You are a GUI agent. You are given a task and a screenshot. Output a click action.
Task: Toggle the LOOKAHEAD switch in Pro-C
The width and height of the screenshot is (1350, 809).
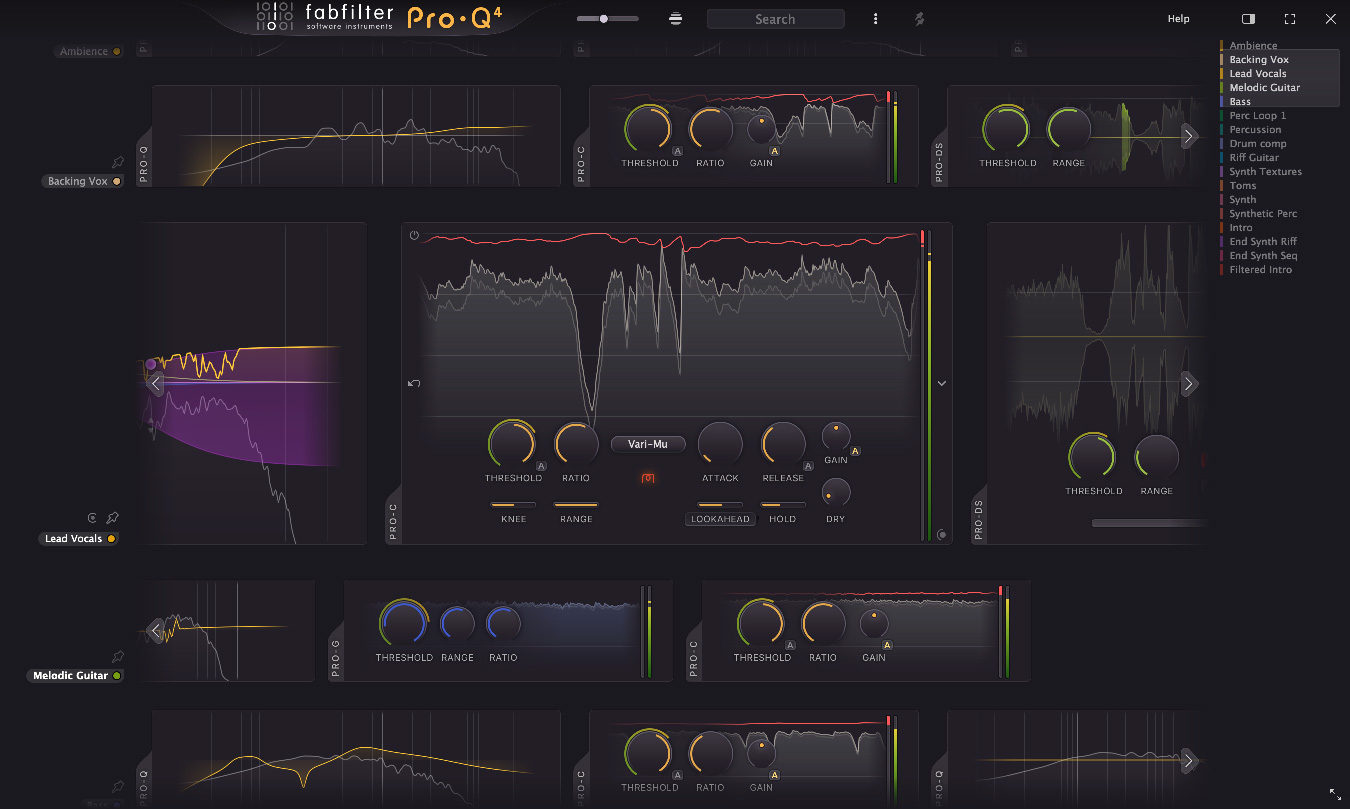pyautogui.click(x=719, y=519)
